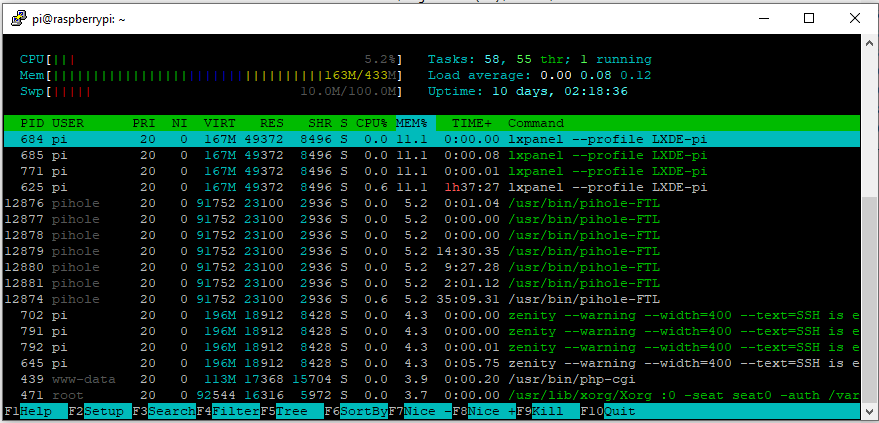Sort by the highlighted MEM% column header
The height and width of the screenshot is (423, 879).
click(411, 122)
